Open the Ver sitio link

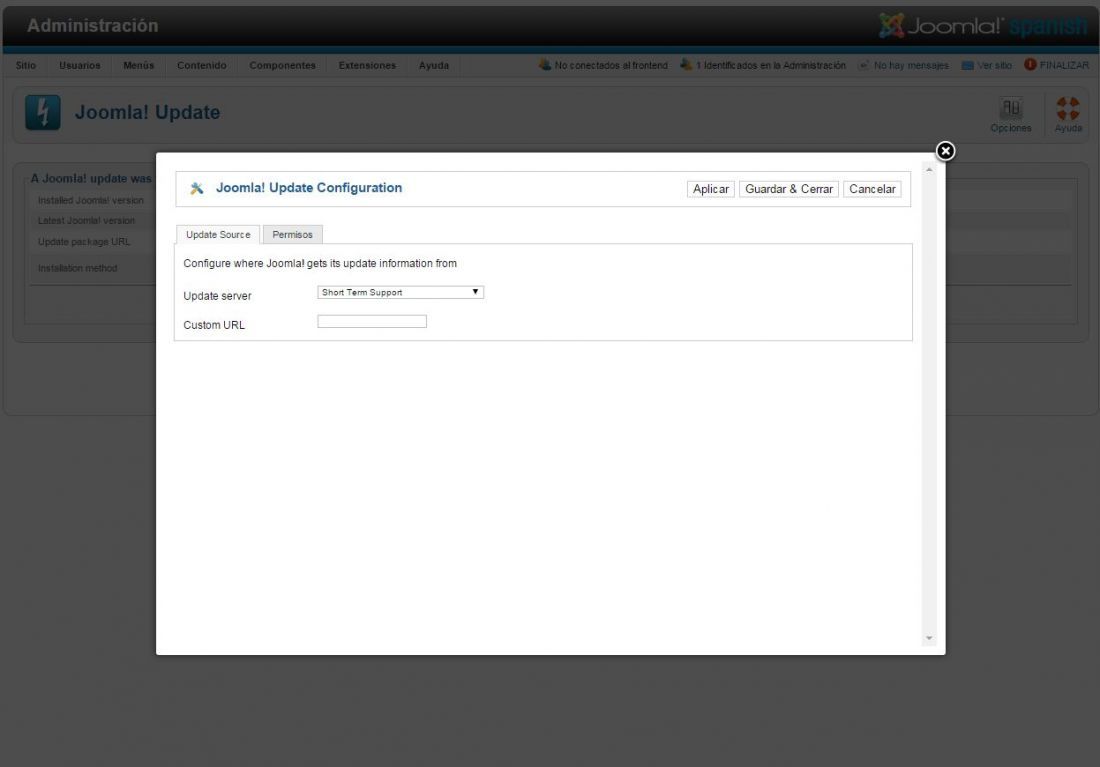(994, 65)
